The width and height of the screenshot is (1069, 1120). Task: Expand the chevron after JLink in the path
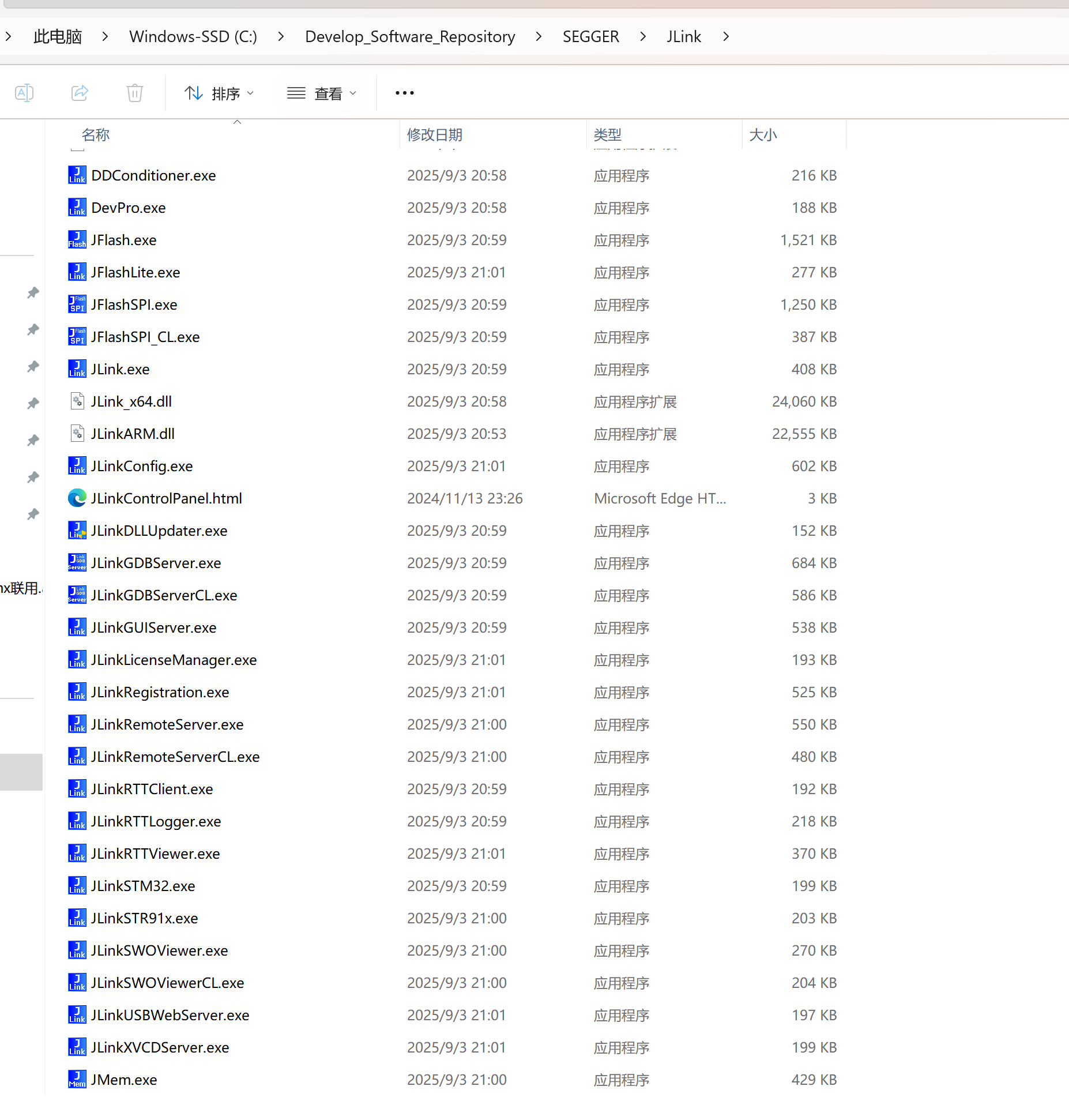coord(726,36)
